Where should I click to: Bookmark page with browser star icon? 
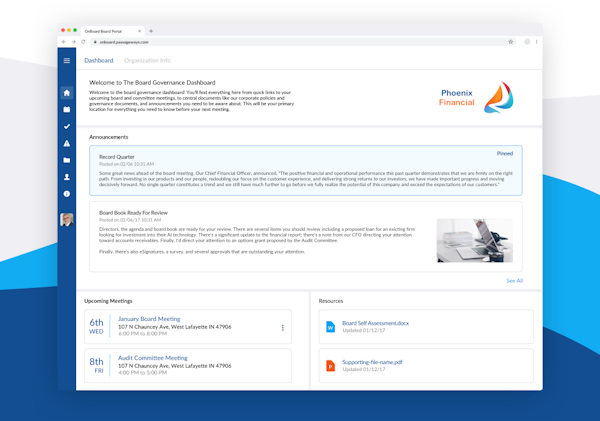(511, 42)
